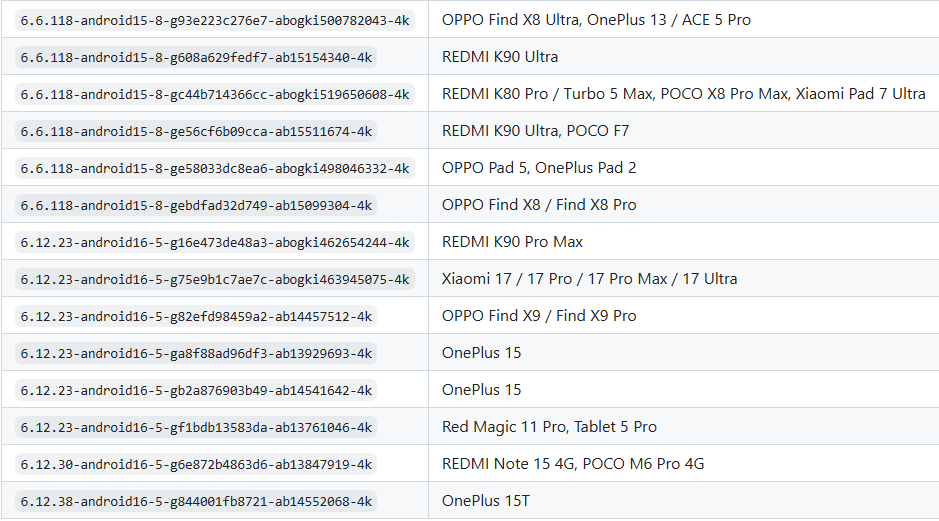939x521 pixels.
Task: Select kernel 6.12.38-android16-5-g844001fb8721-ab14552068-4k
Action: coord(196,502)
